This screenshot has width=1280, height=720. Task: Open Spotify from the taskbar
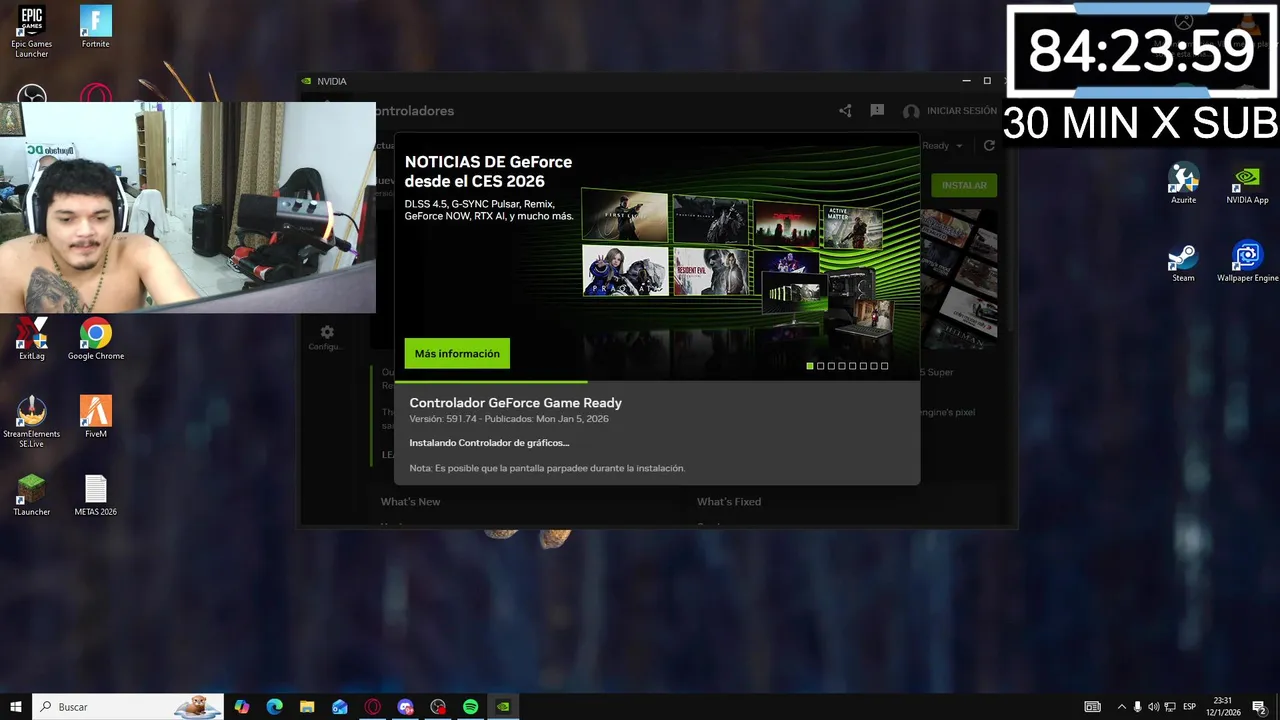click(470, 707)
